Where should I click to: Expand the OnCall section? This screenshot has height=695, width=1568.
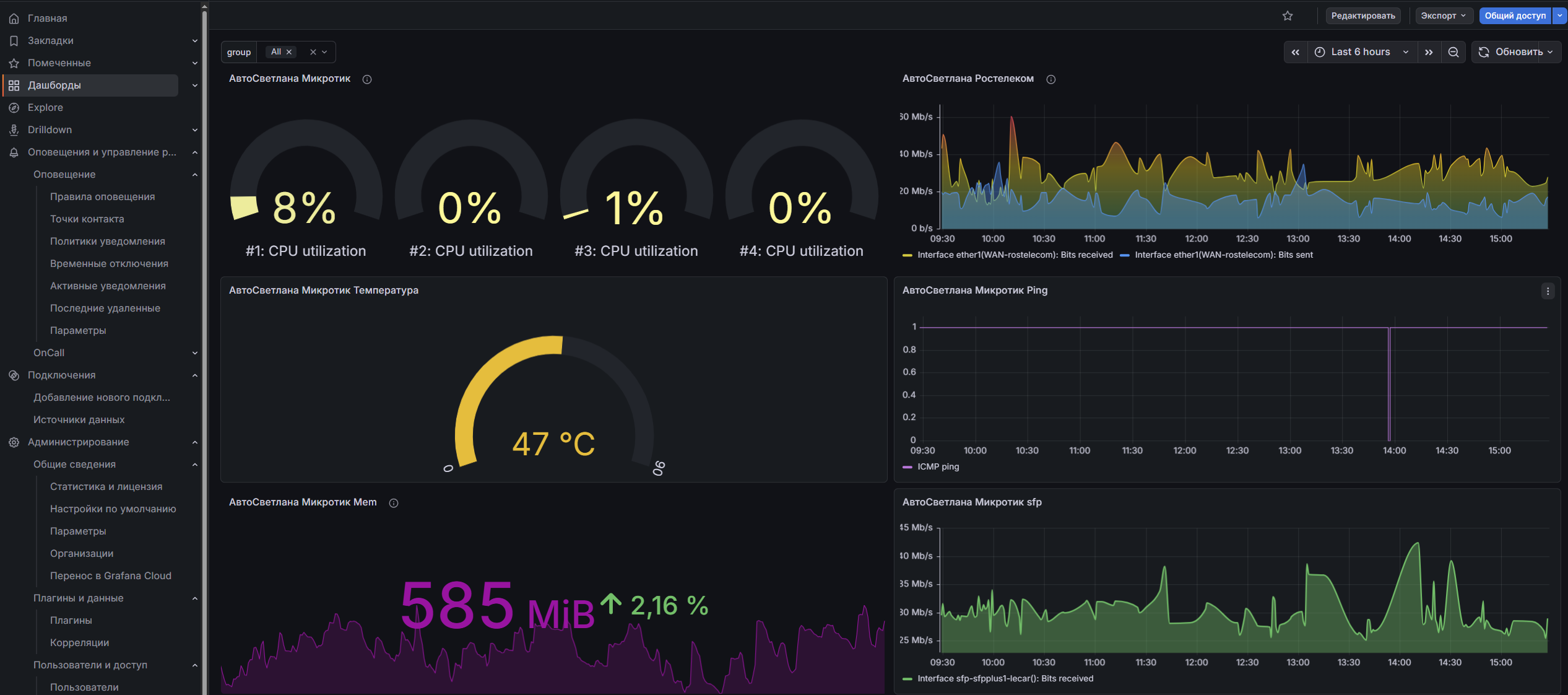pos(195,353)
